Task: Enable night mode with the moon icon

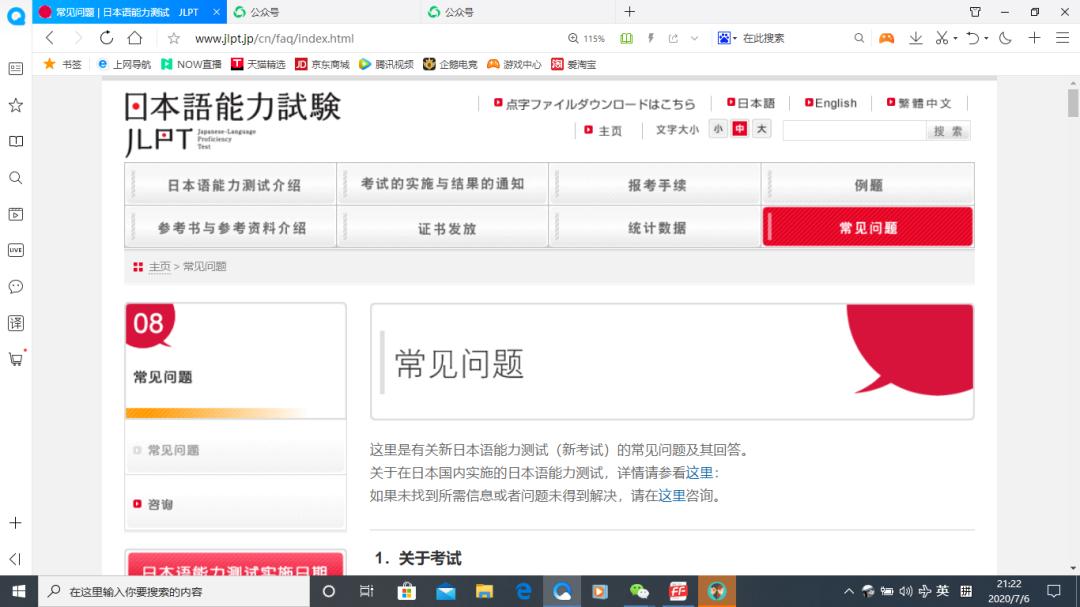Action: tap(1005, 37)
